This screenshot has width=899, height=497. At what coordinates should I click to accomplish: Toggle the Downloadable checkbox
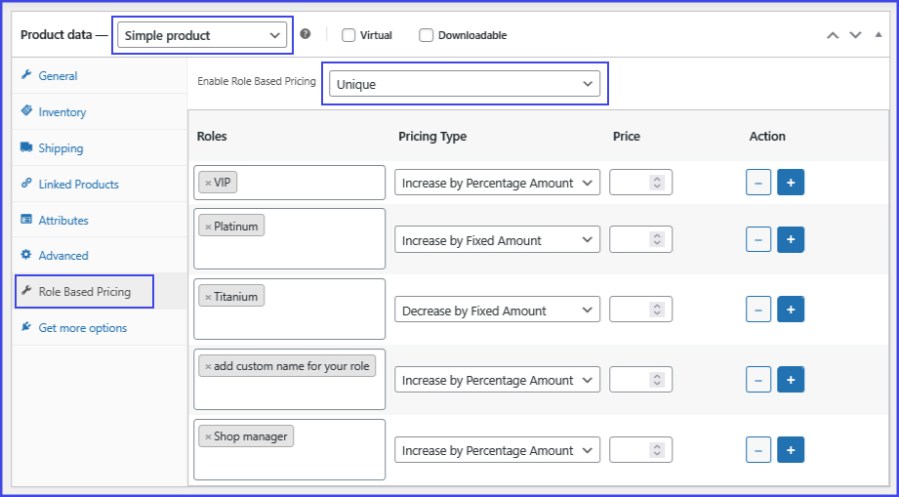[x=426, y=35]
